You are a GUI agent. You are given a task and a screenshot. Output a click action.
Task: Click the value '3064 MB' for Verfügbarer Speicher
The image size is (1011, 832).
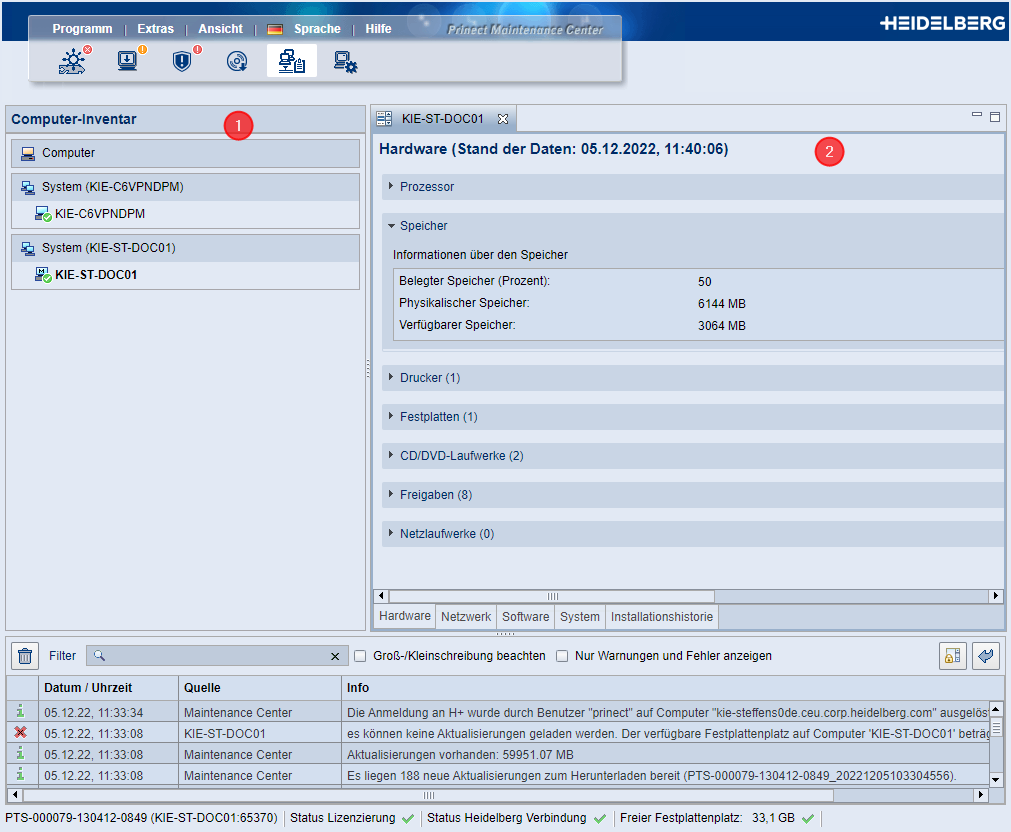coord(721,326)
